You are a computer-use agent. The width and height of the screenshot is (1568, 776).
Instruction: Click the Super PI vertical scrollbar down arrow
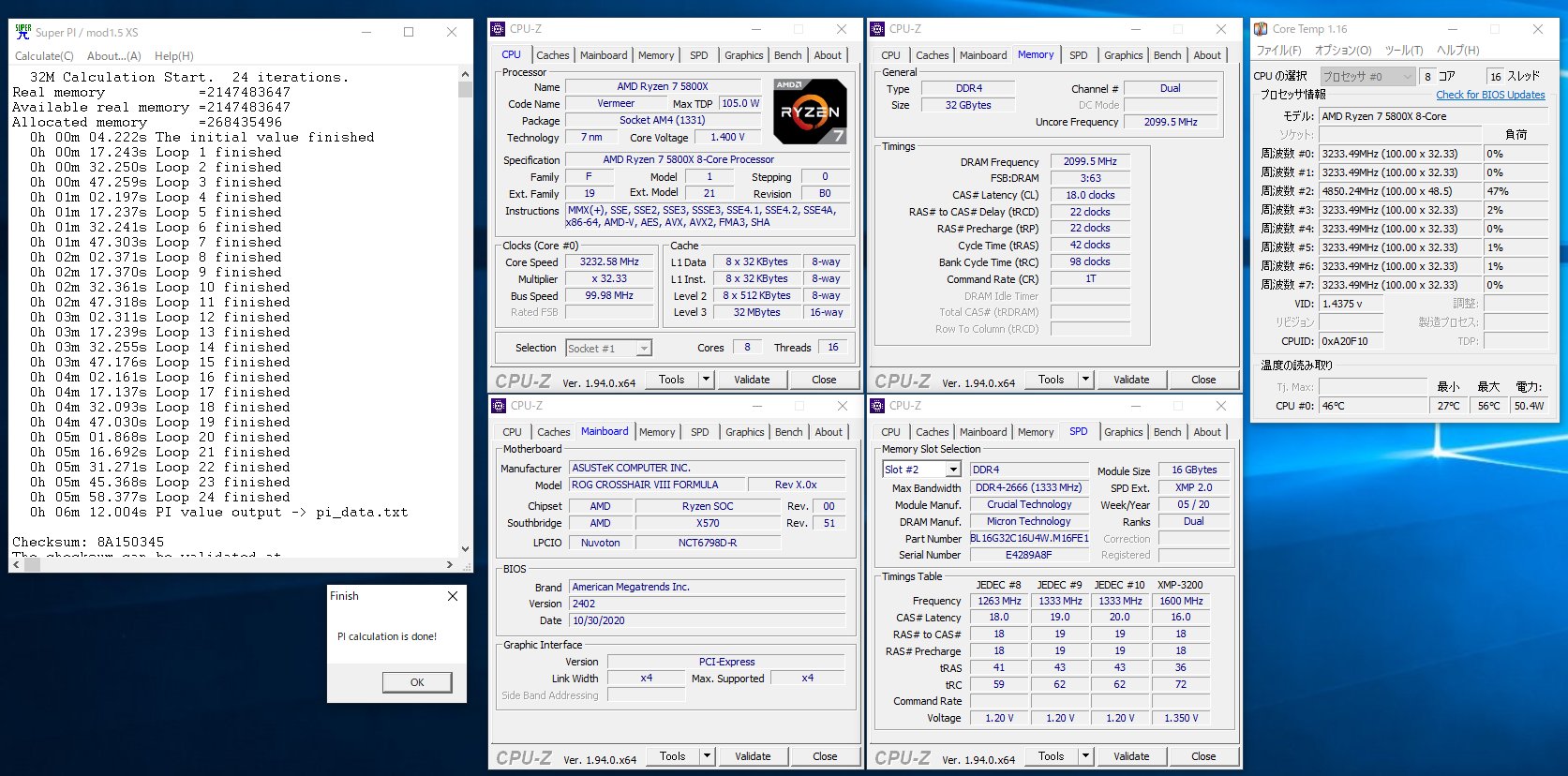pyautogui.click(x=465, y=549)
